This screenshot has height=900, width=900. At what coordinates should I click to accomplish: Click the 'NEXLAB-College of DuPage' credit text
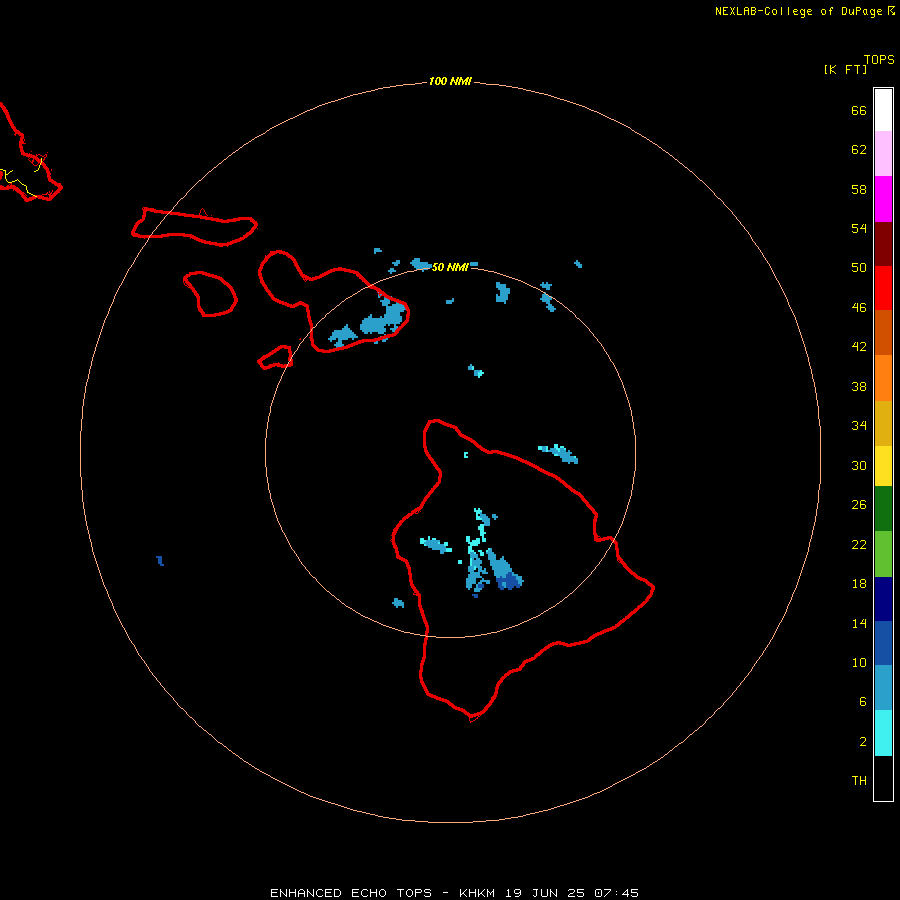click(798, 11)
